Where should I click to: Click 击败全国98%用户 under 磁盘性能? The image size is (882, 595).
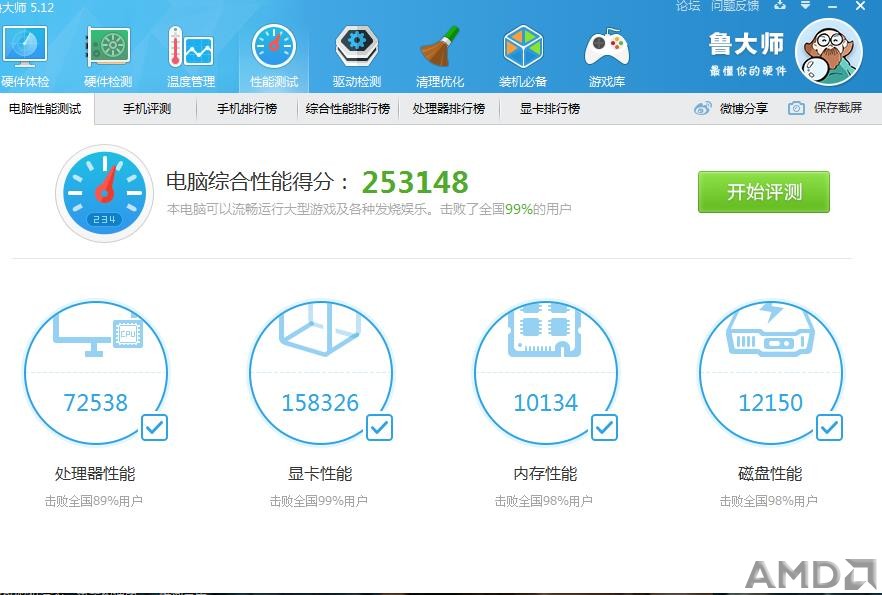768,501
